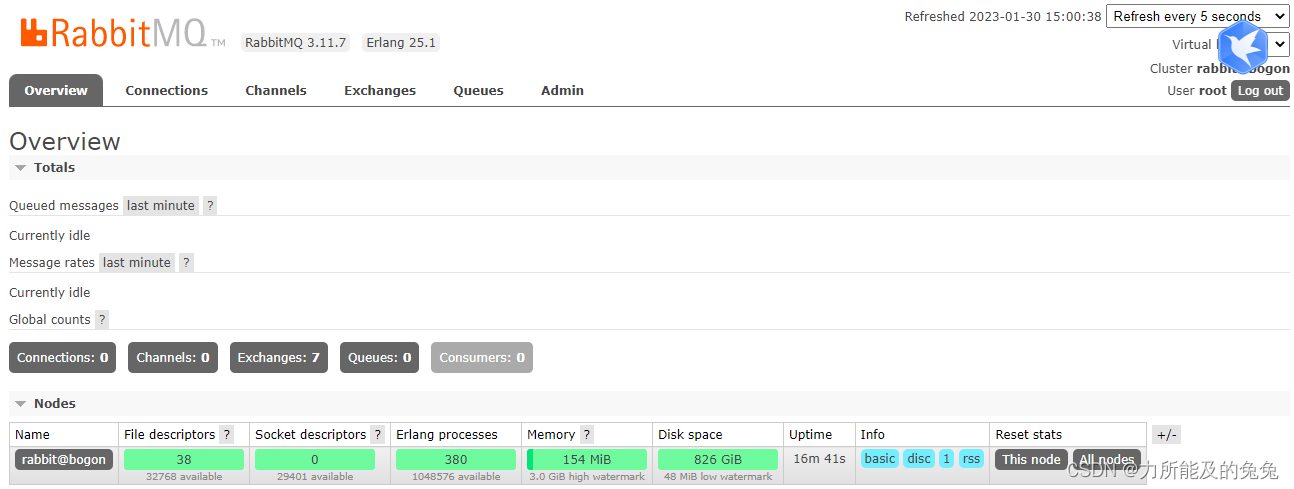
Task: Click the RabbitMQ 3.11.7 version label
Action: (x=296, y=42)
